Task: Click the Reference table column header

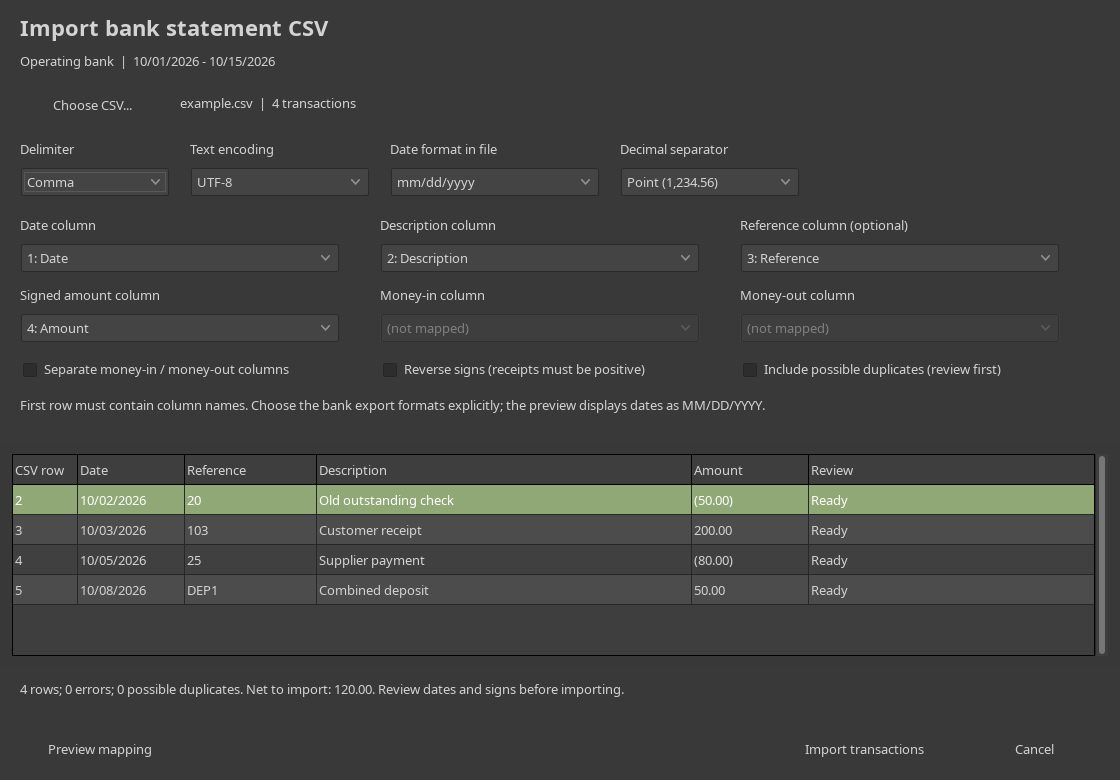Action: (250, 470)
